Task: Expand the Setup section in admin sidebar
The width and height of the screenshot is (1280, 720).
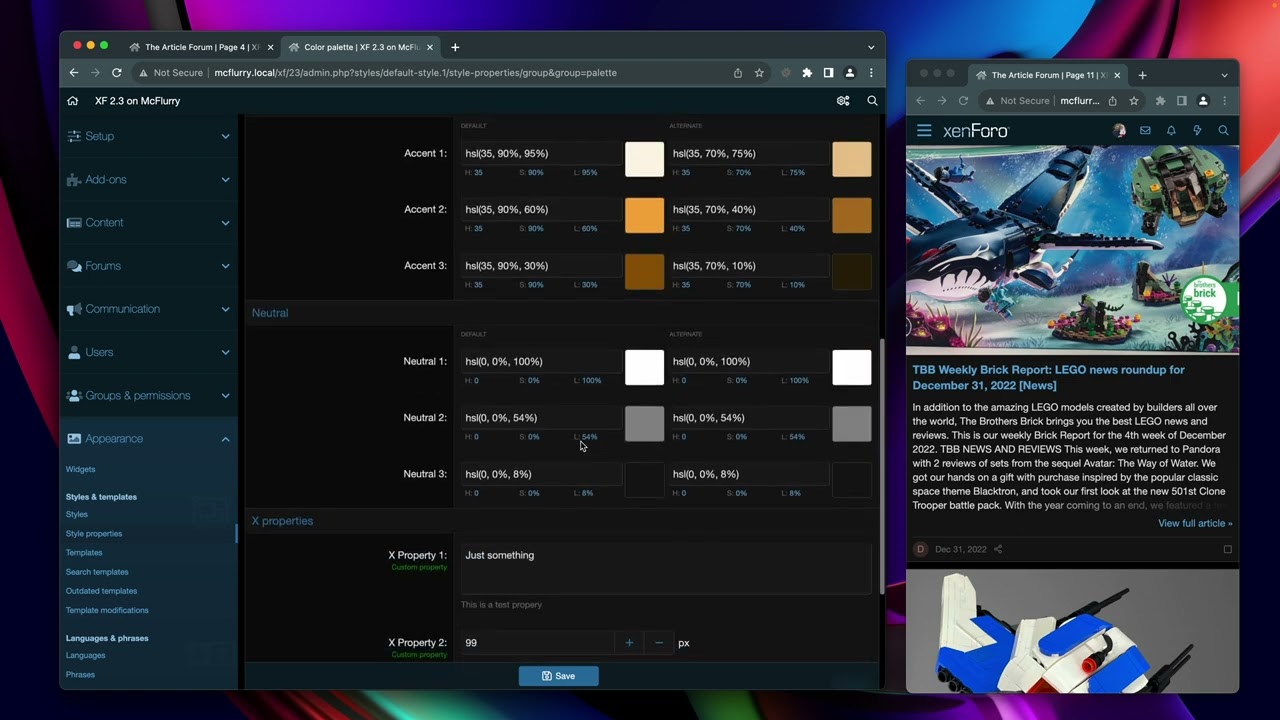Action: (x=148, y=136)
